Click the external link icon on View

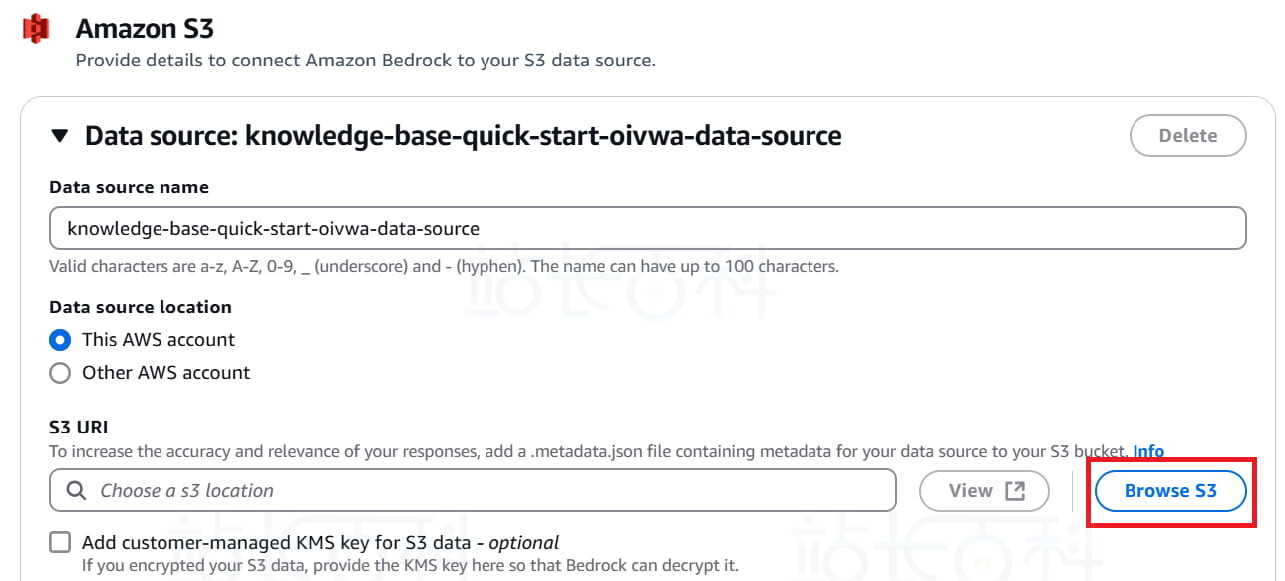[1015, 491]
